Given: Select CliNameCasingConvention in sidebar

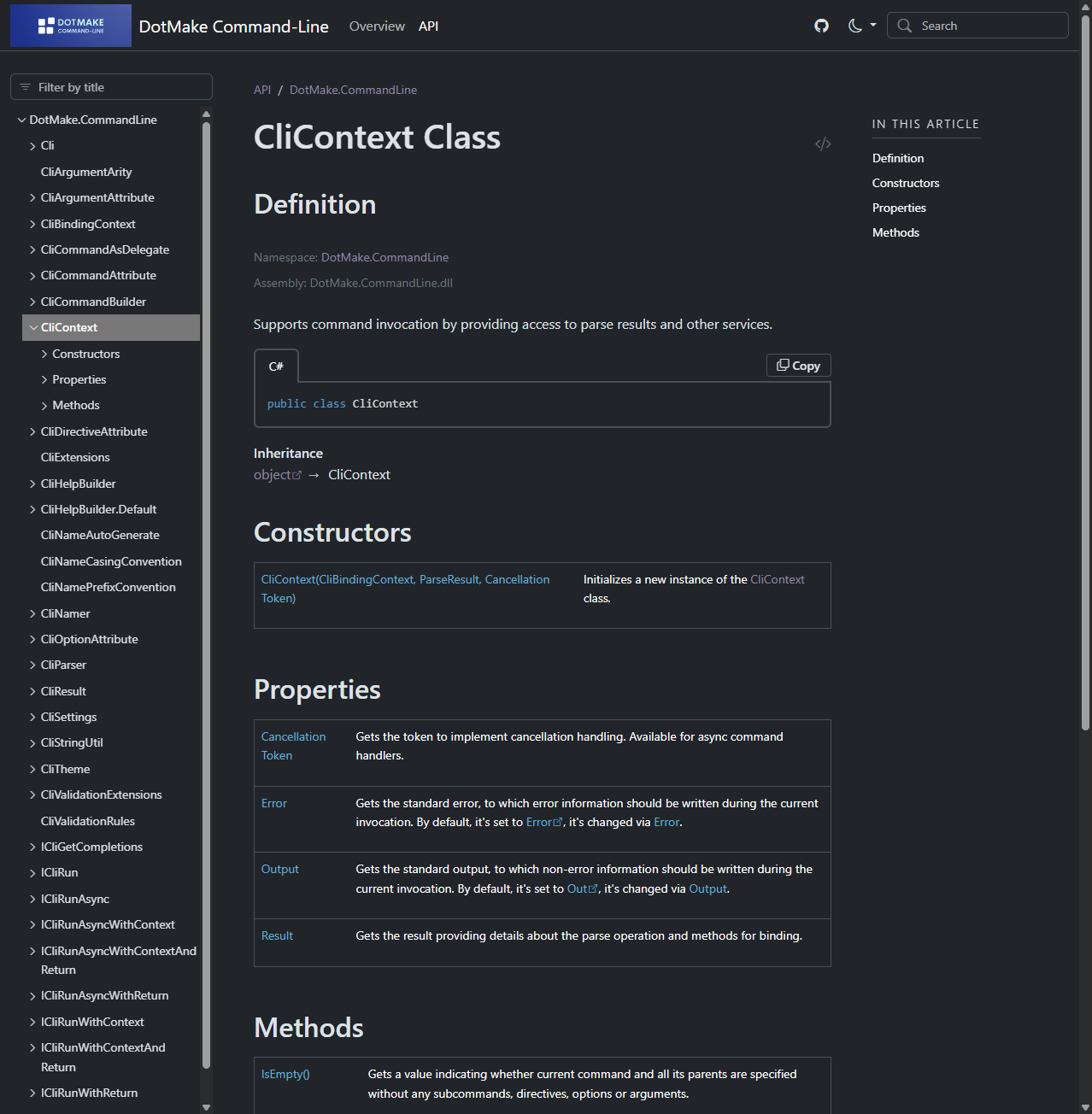Looking at the screenshot, I should pyautogui.click(x=111, y=561).
